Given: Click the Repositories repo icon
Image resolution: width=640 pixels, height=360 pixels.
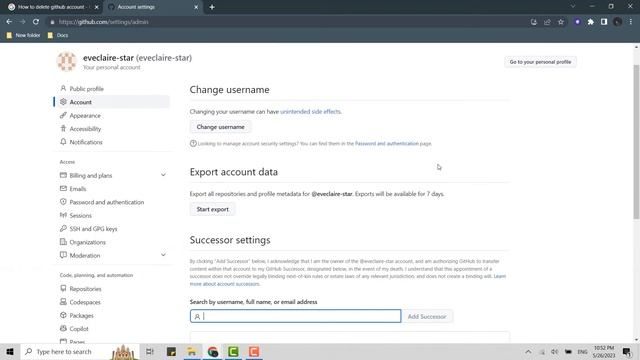Looking at the screenshot, I should [x=63, y=288].
